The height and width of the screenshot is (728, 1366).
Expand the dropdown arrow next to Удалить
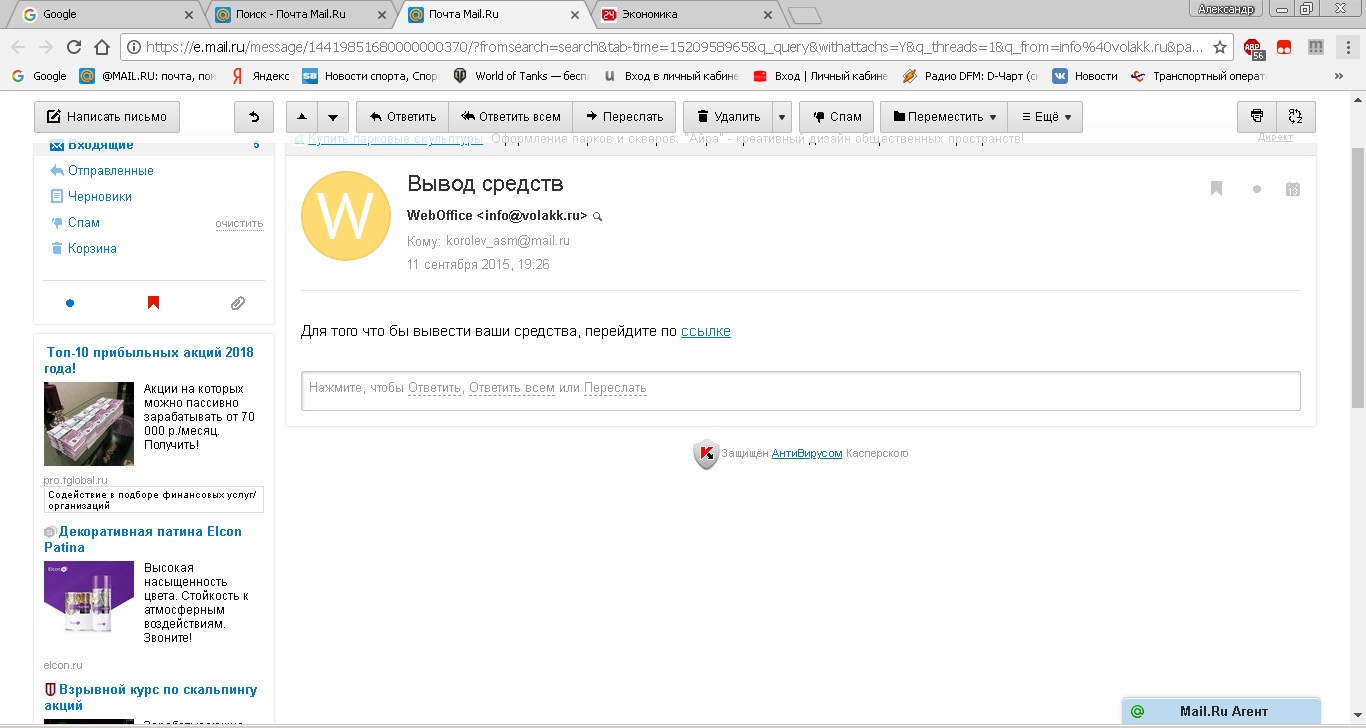click(782, 117)
